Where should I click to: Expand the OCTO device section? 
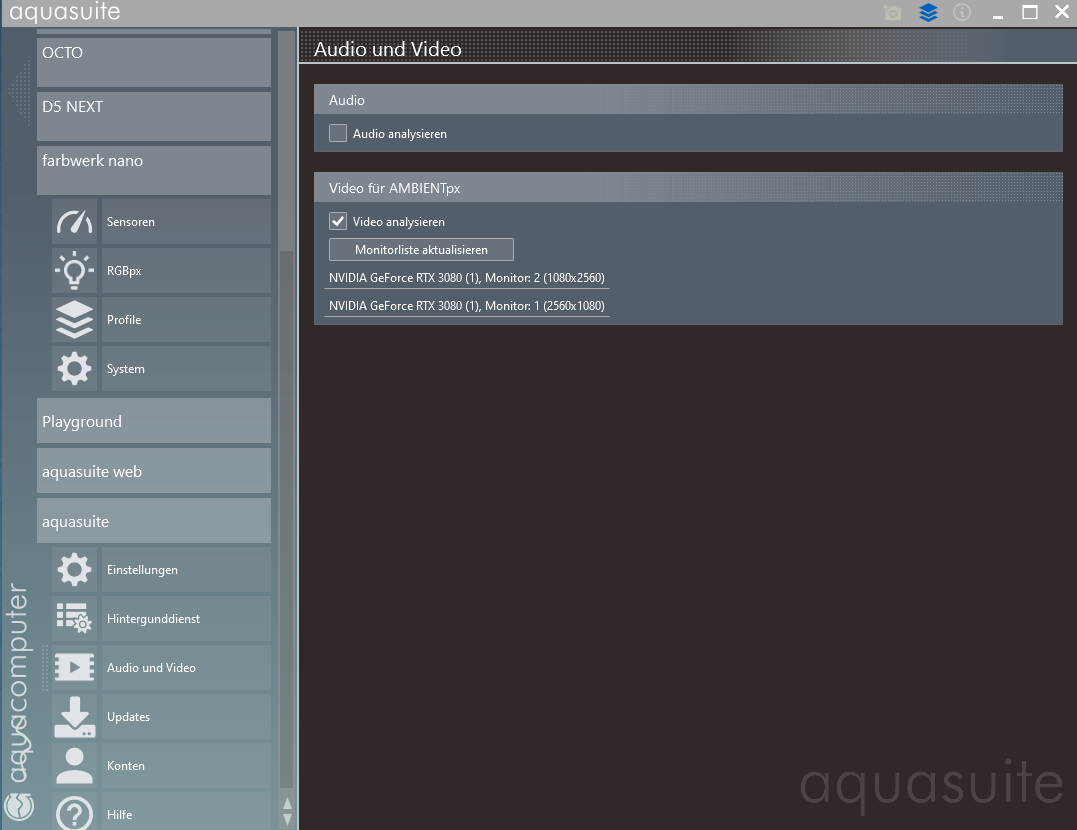(154, 62)
